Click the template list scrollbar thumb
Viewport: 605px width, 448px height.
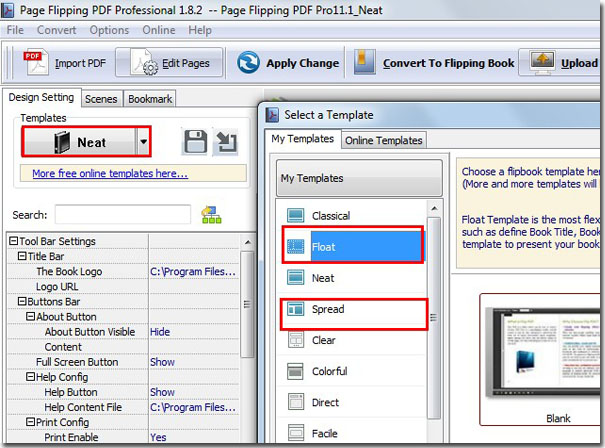(x=434, y=318)
